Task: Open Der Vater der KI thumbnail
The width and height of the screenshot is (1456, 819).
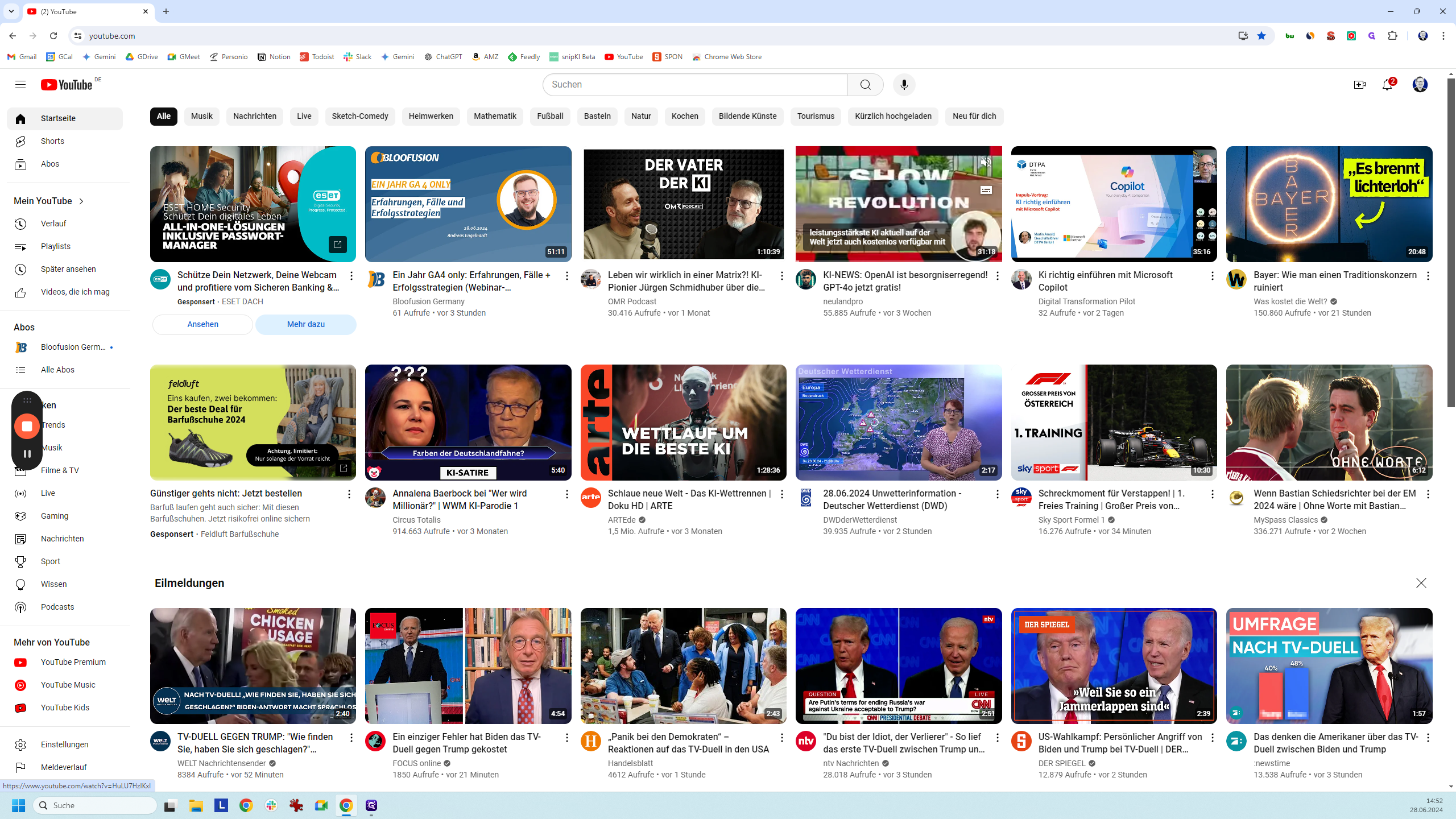Action: [x=683, y=204]
